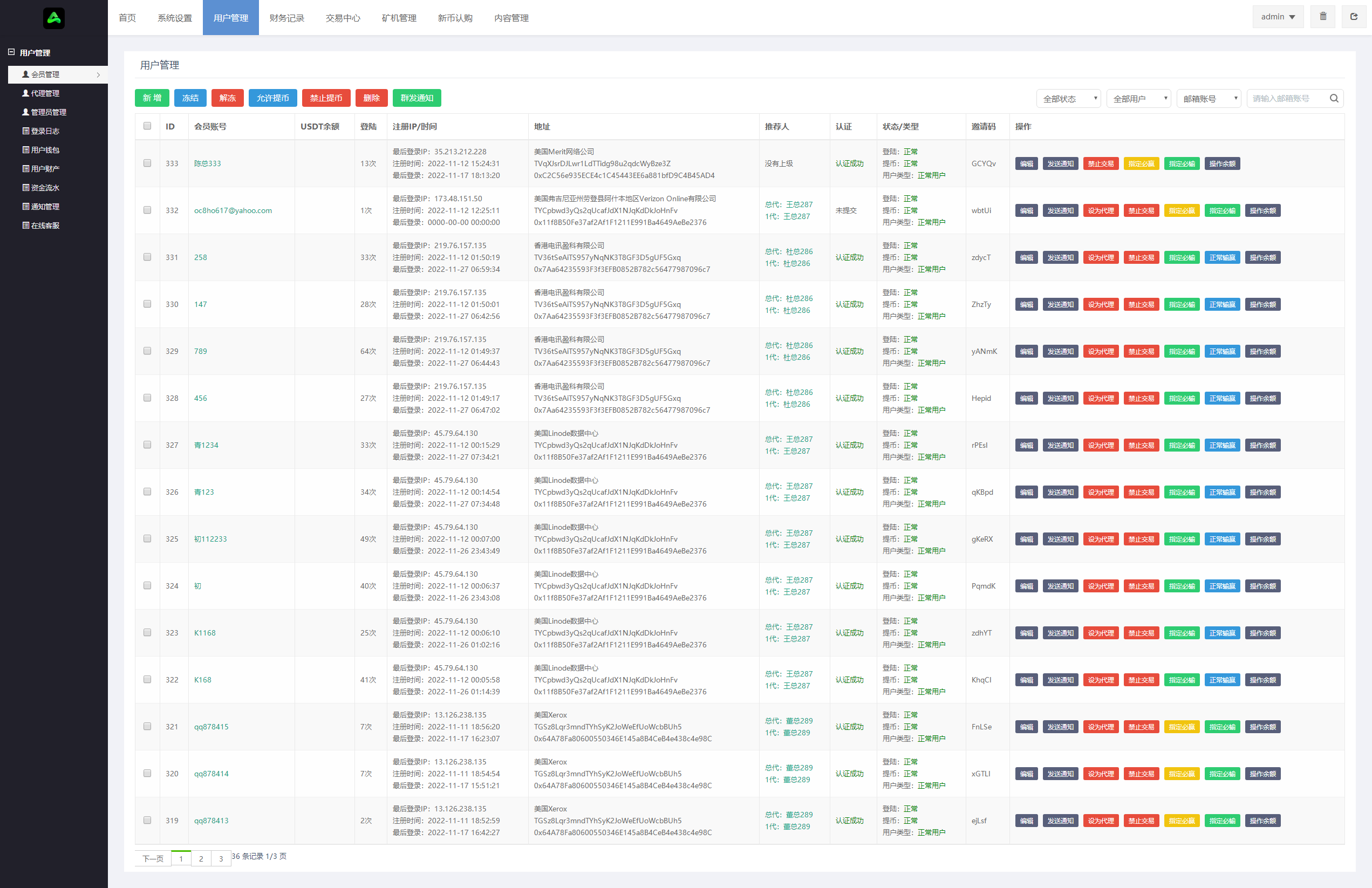1372x888 pixels.
Task: Click the trash can icon in header
Action: pos(1323,17)
